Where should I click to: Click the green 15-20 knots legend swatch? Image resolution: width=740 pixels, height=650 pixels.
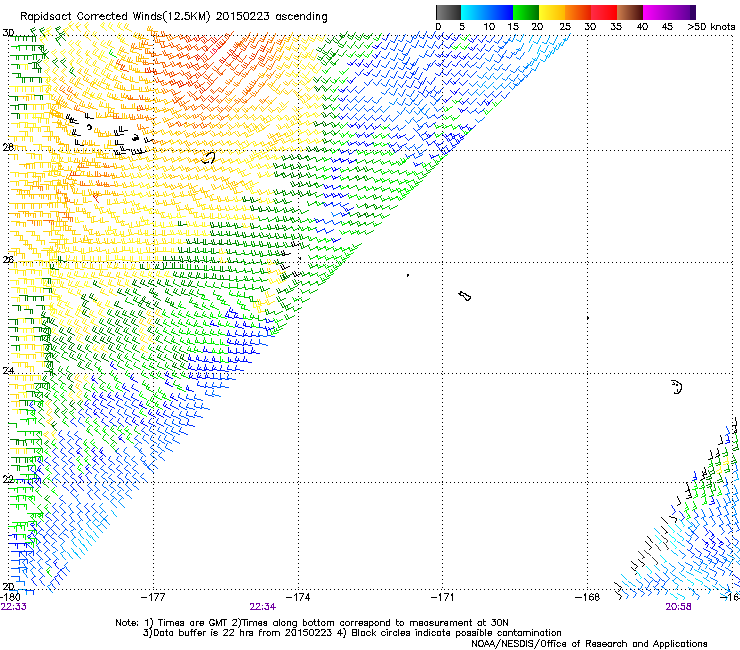pos(526,12)
